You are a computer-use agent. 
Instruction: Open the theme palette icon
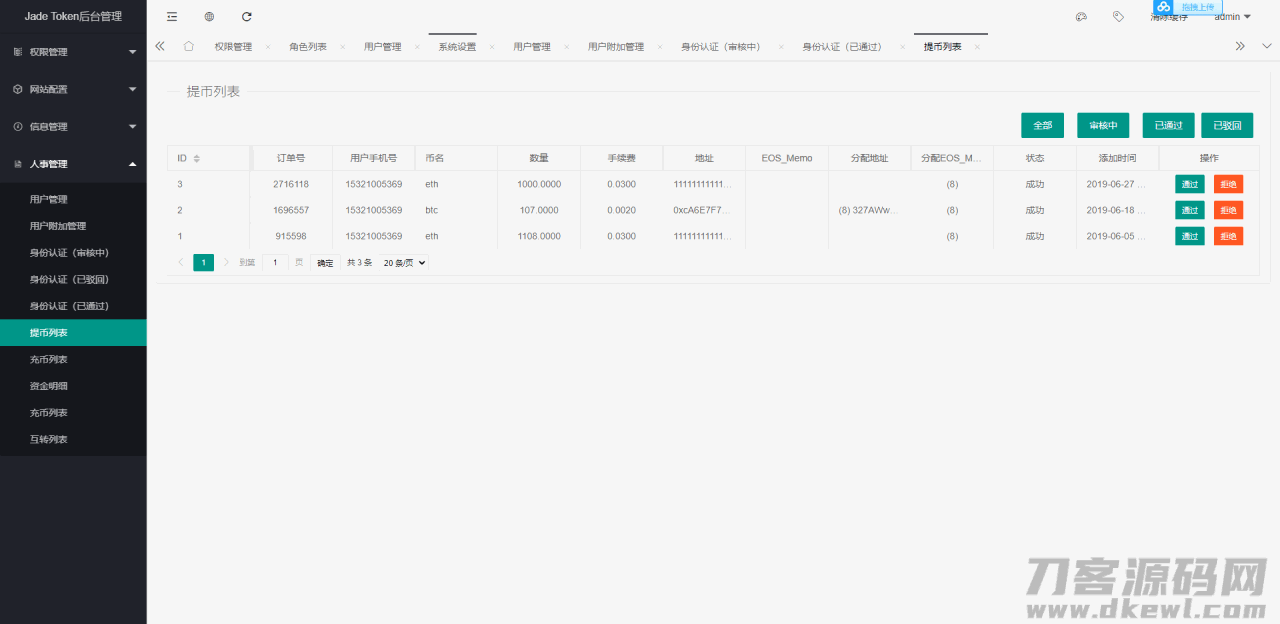point(1081,17)
